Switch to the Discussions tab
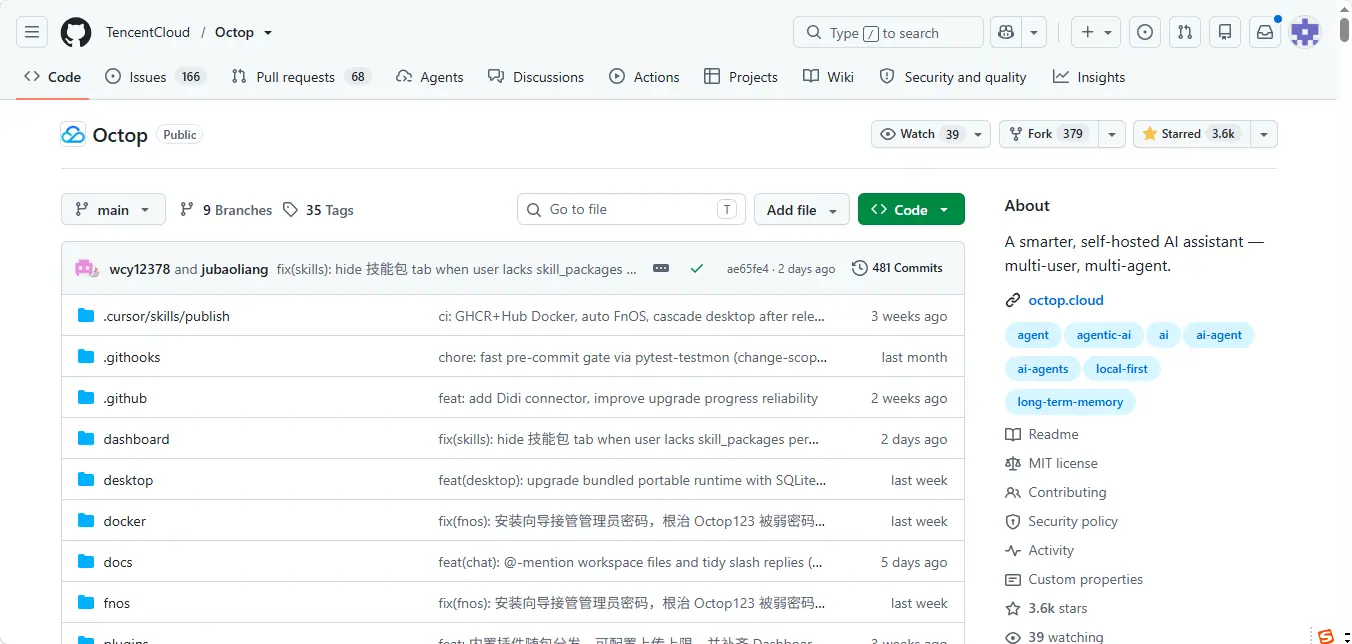Viewport: 1352px width, 644px height. (x=536, y=77)
